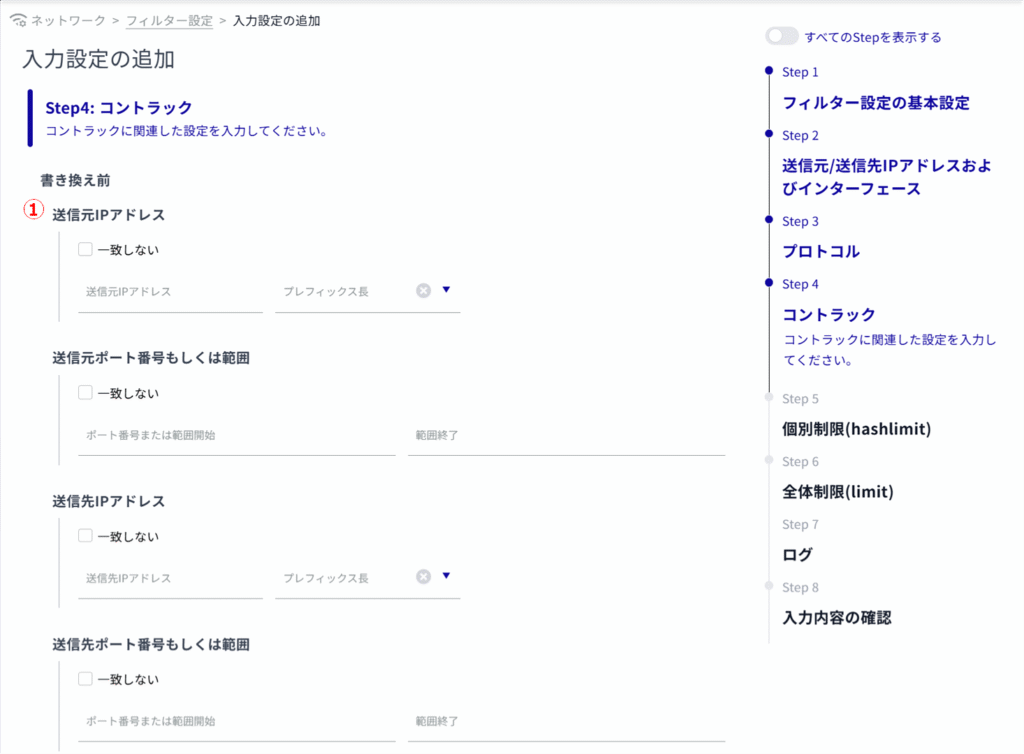Open source IP プレフィックス長 dropdown arrow
1024x754 pixels.
[446, 290]
